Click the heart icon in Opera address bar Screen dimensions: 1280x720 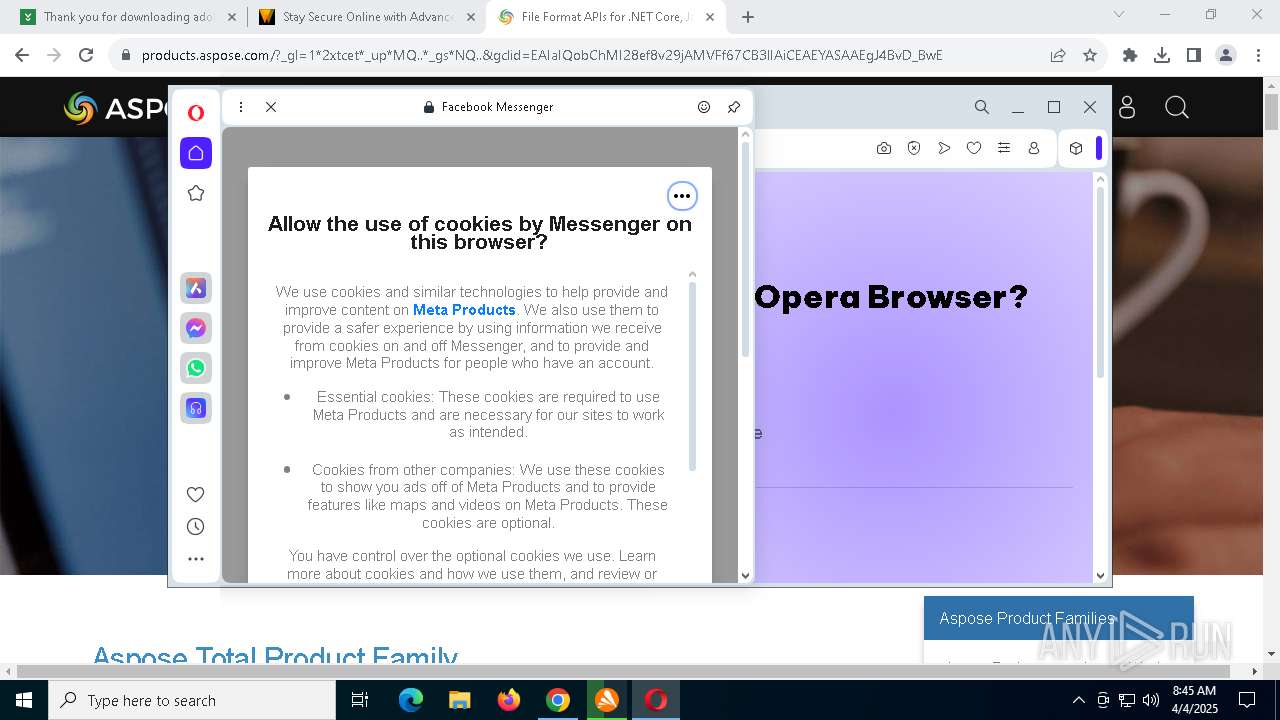click(x=974, y=148)
